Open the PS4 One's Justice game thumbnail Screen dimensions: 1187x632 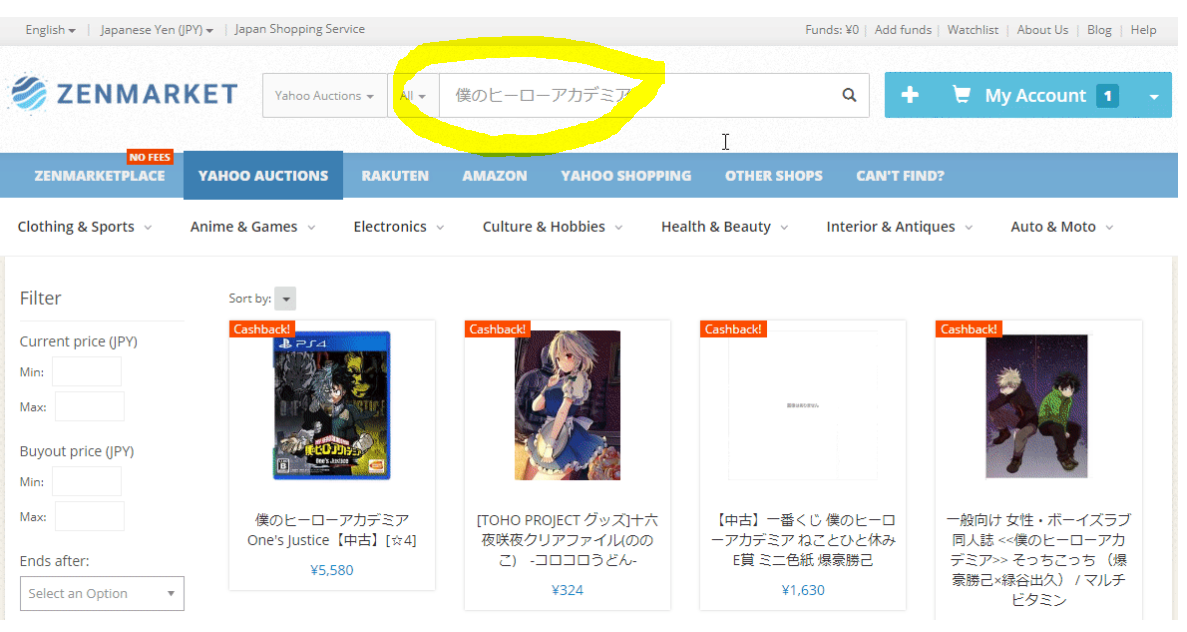[x=332, y=406]
